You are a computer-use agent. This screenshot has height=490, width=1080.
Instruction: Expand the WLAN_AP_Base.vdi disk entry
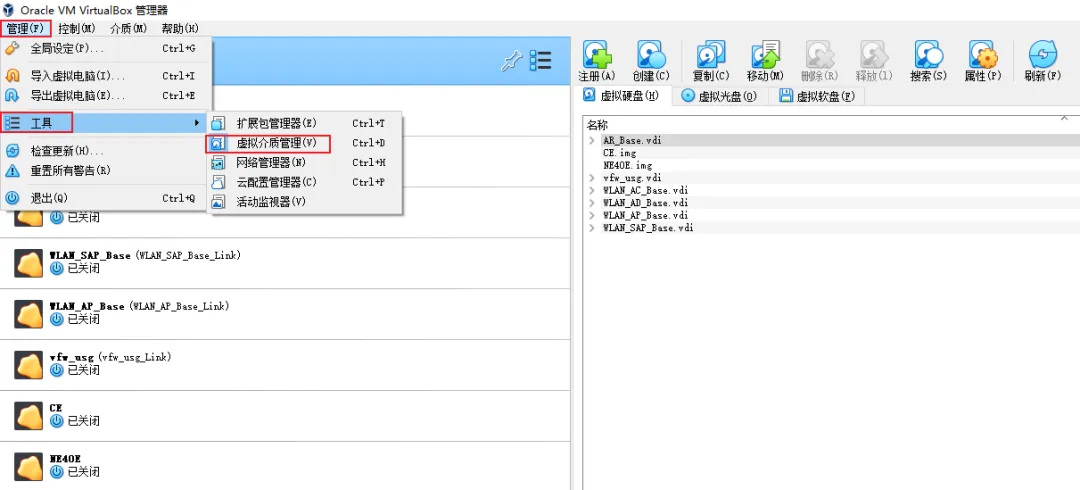click(592, 215)
